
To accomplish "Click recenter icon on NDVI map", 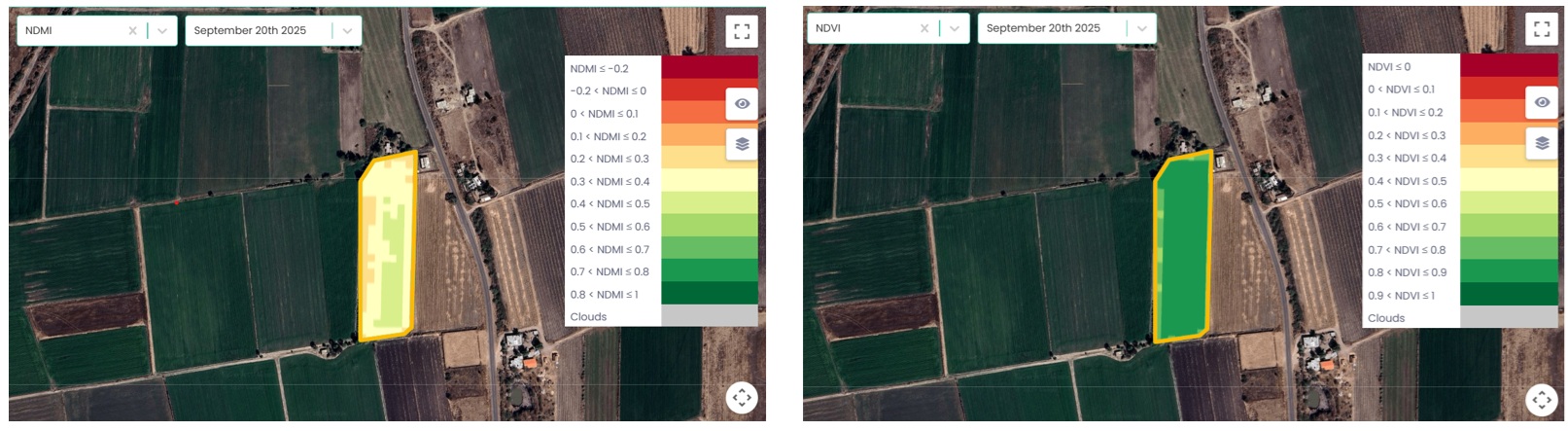I will 1542,399.
